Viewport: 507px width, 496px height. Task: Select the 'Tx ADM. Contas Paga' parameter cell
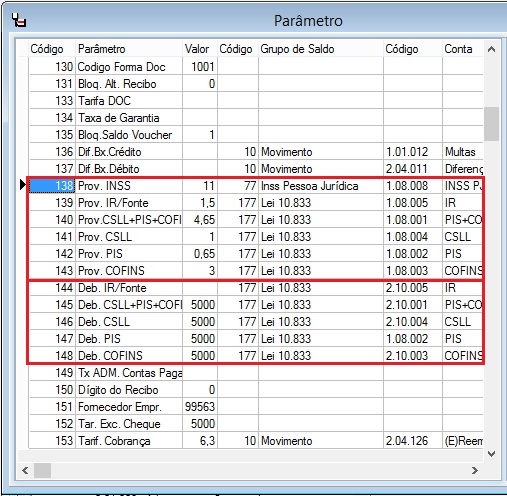click(x=129, y=373)
